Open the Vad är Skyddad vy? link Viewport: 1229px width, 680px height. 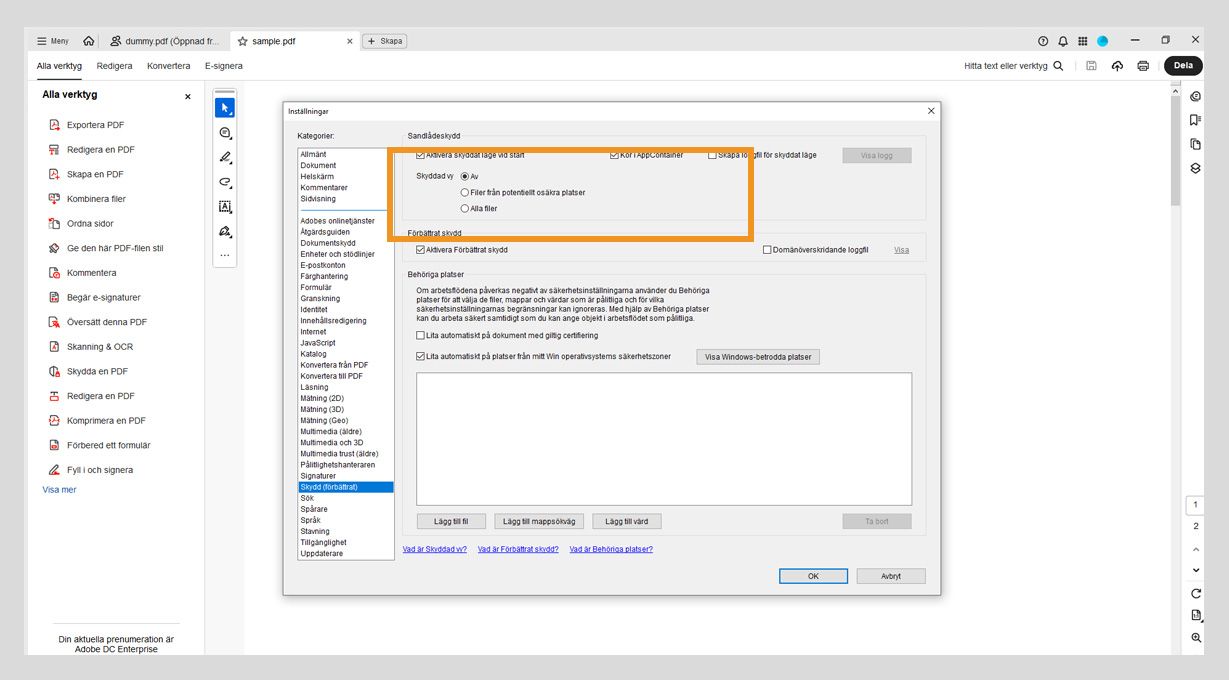click(435, 549)
